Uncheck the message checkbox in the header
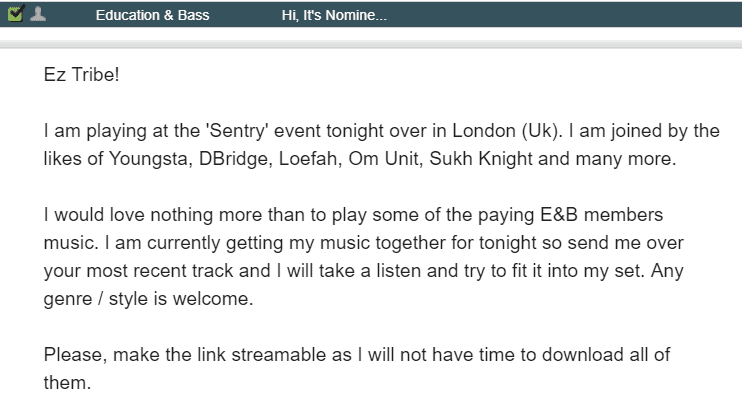742x412 pixels. tap(15, 15)
